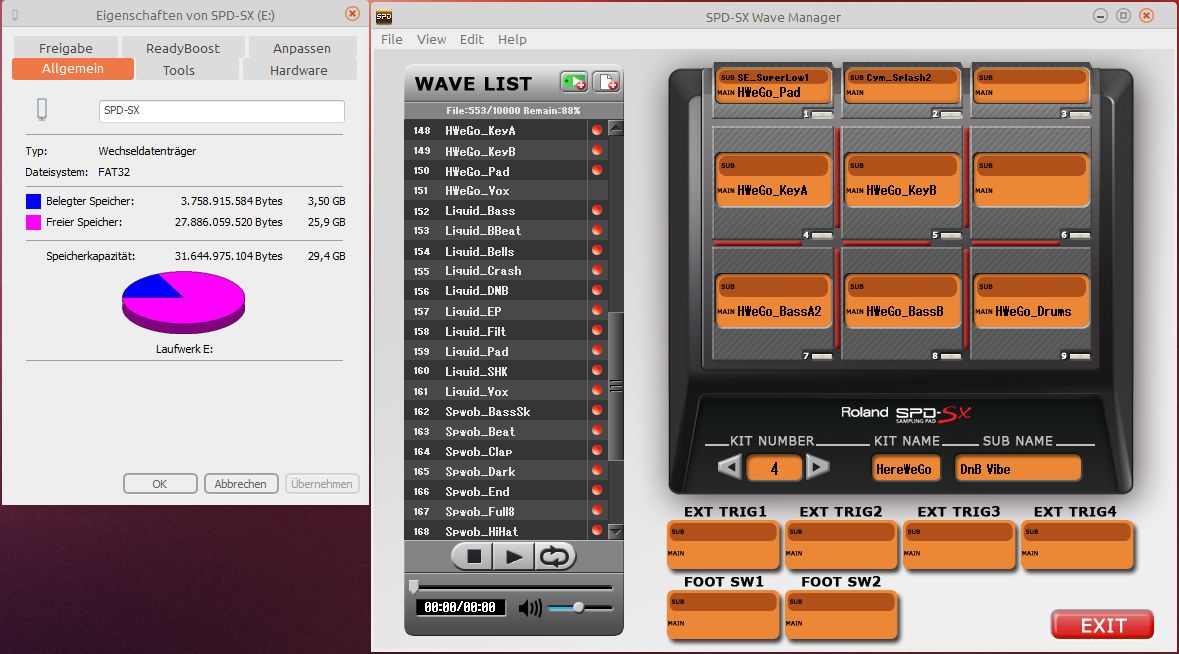1179x654 pixels.
Task: Click the red dot beside Liquid_Bells
Action: (x=597, y=250)
